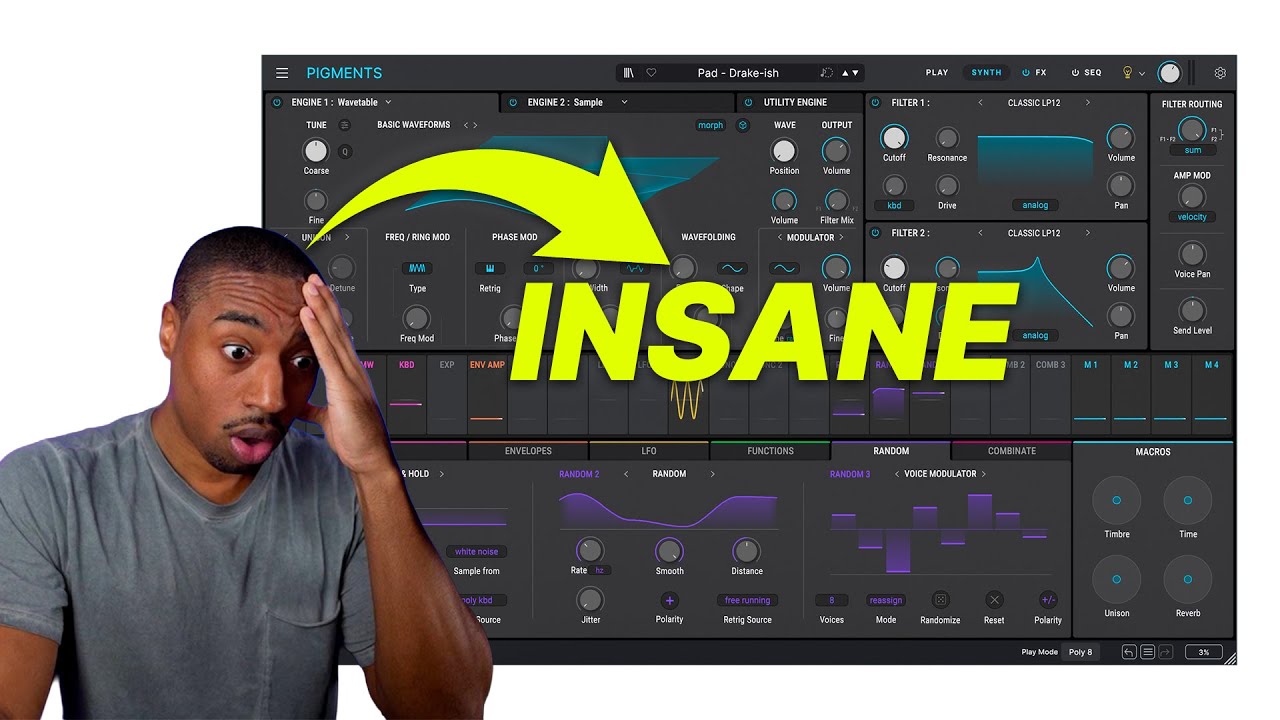Click the Poly 8 play mode field
This screenshot has height=720, width=1280.
pyautogui.click(x=1080, y=652)
